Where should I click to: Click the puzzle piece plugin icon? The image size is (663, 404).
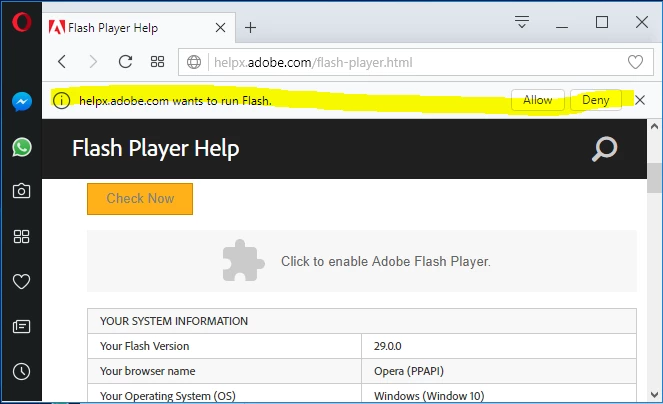pyautogui.click(x=243, y=261)
